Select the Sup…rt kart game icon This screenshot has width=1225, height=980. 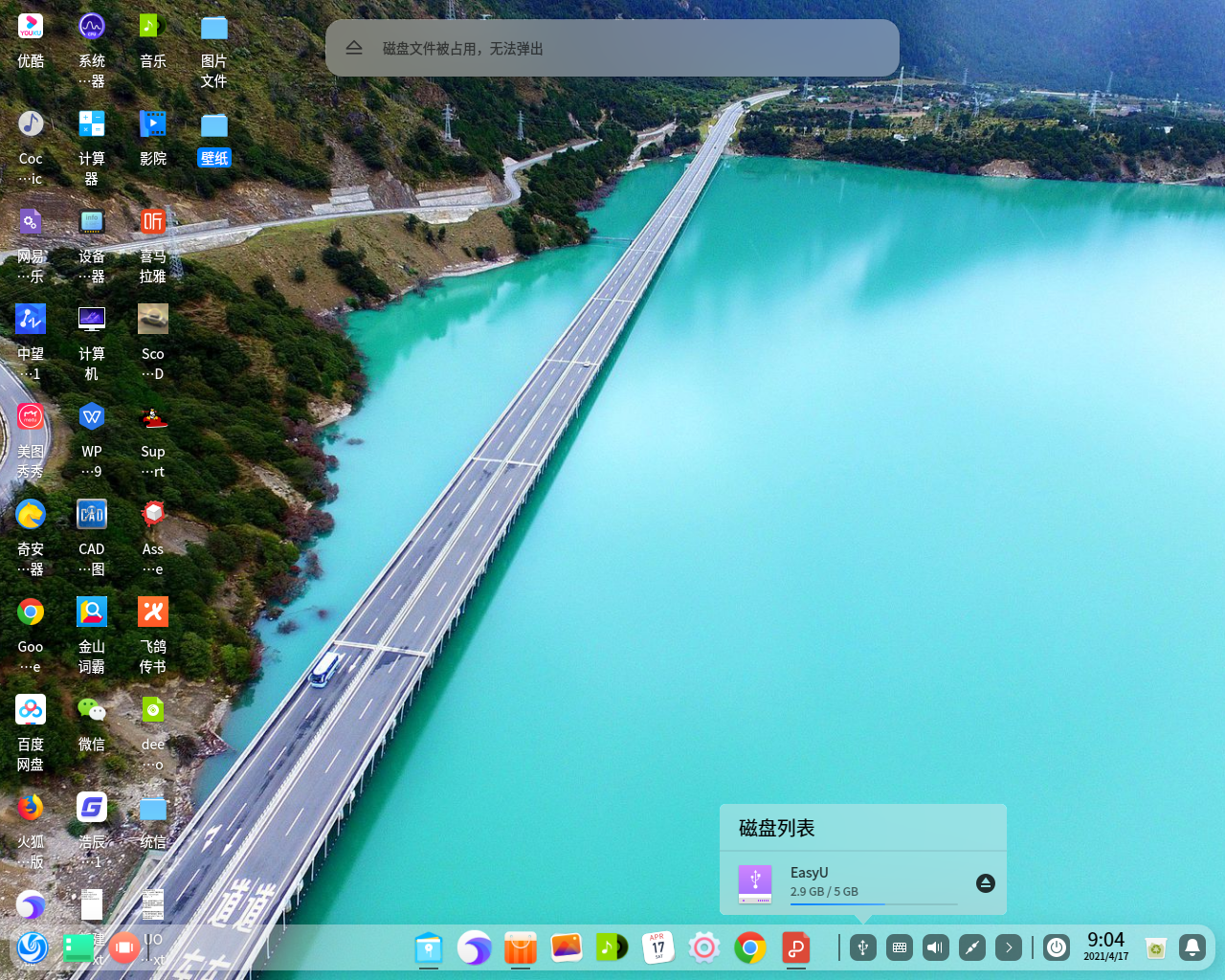[x=153, y=417]
